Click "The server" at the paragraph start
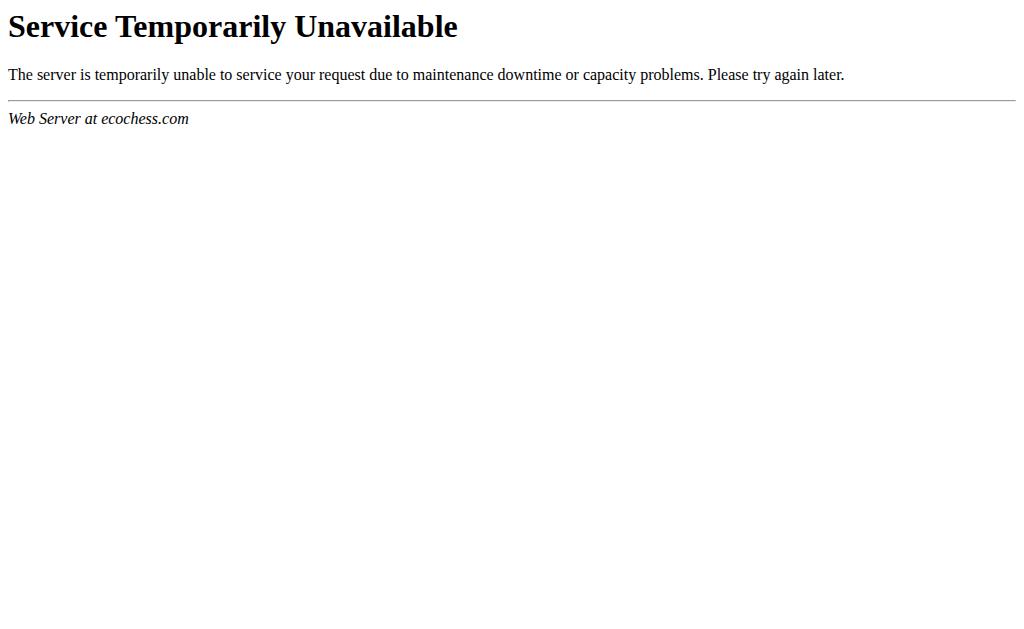This screenshot has height=629, width=1024. point(42,75)
